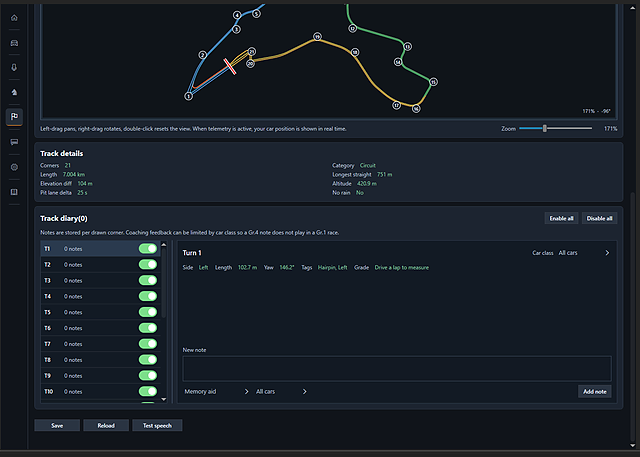Click the map Zoom slider handle
The height and width of the screenshot is (457, 640).
point(544,129)
